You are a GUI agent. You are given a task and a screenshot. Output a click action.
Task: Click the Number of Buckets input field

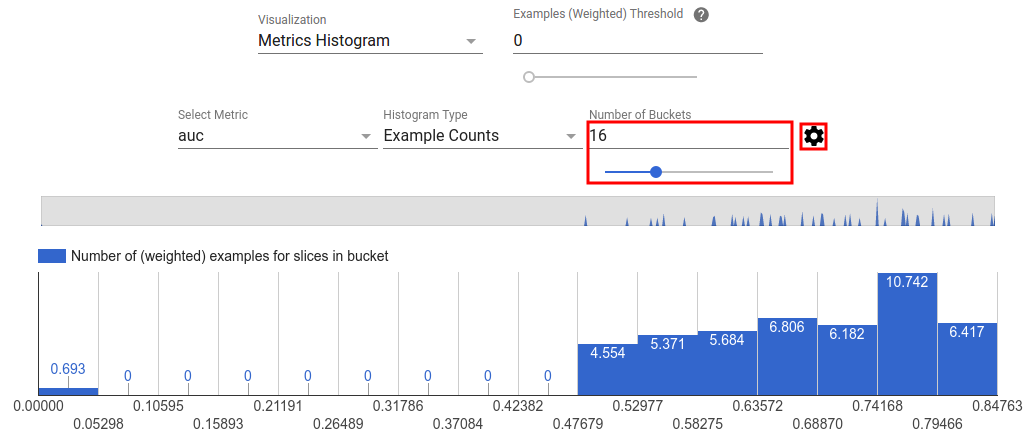click(688, 136)
